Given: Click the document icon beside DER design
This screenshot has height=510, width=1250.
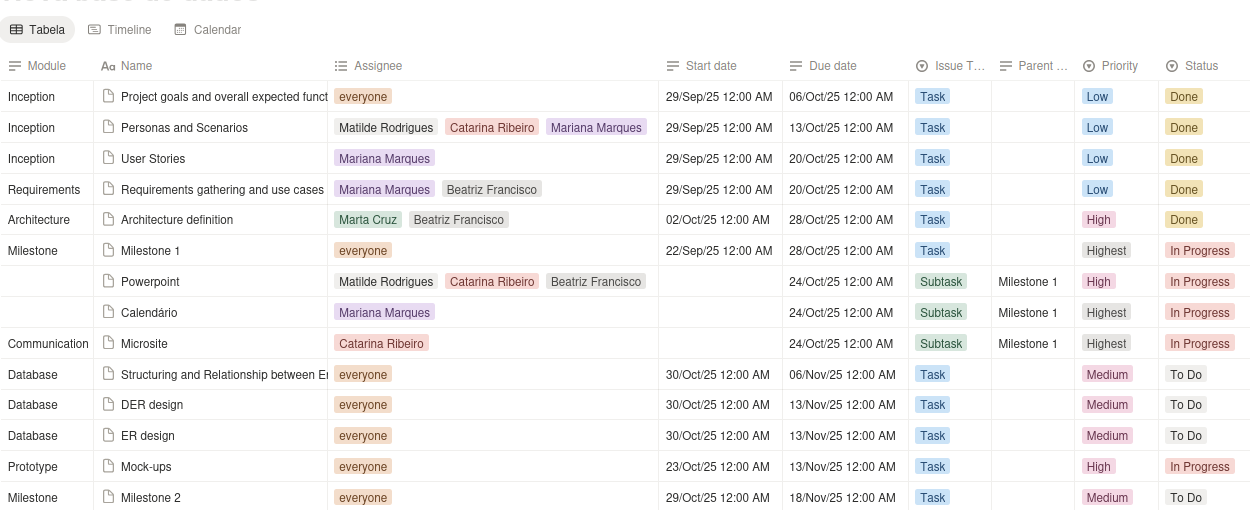Looking at the screenshot, I should click(109, 405).
